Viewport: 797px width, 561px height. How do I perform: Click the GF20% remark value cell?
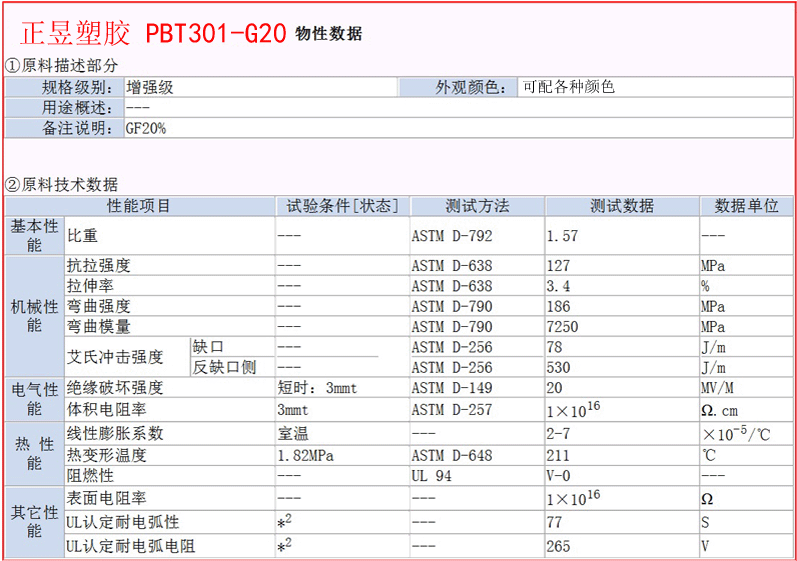pyautogui.click(x=146, y=128)
